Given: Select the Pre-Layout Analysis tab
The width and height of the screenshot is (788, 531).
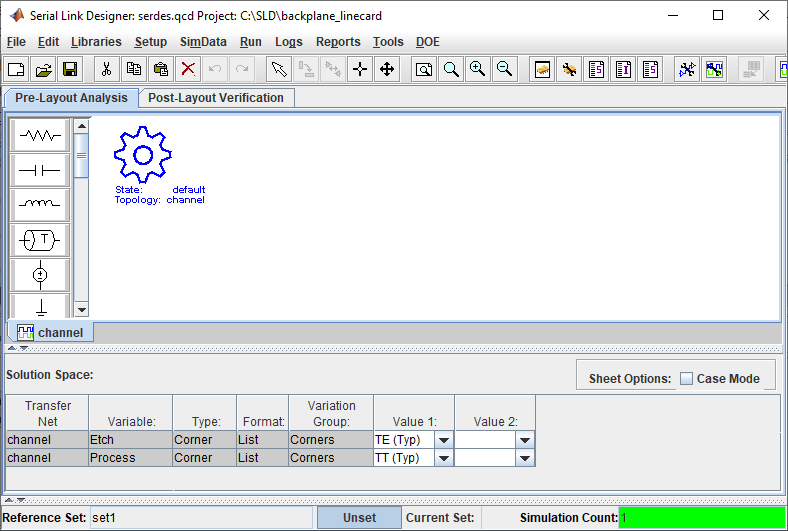Looking at the screenshot, I should (71, 97).
